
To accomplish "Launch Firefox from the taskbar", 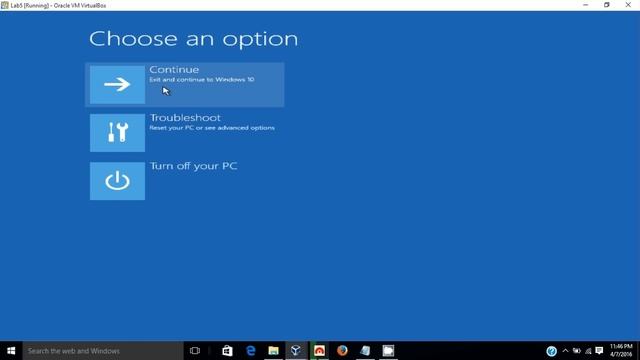I will [x=342, y=351].
